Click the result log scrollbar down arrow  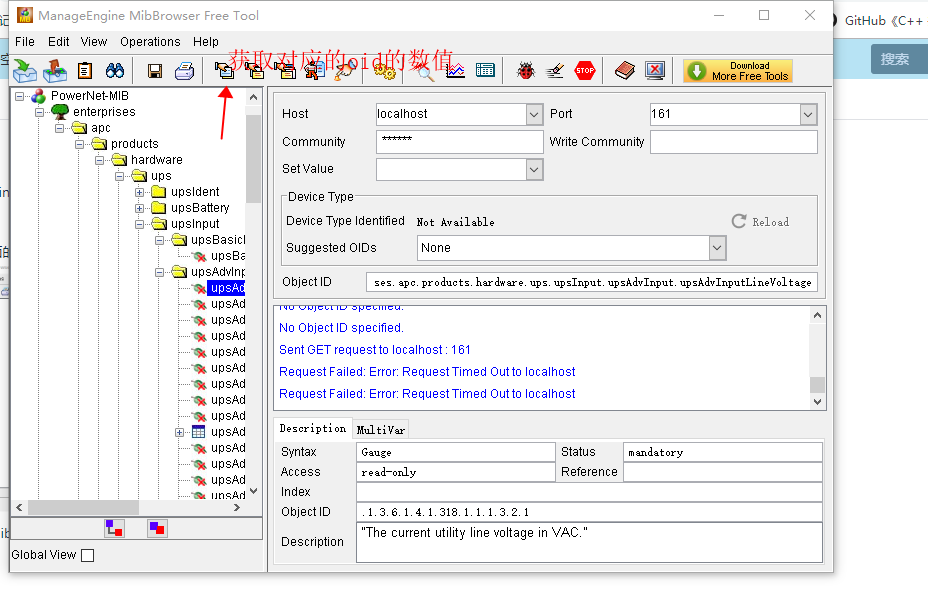point(817,401)
